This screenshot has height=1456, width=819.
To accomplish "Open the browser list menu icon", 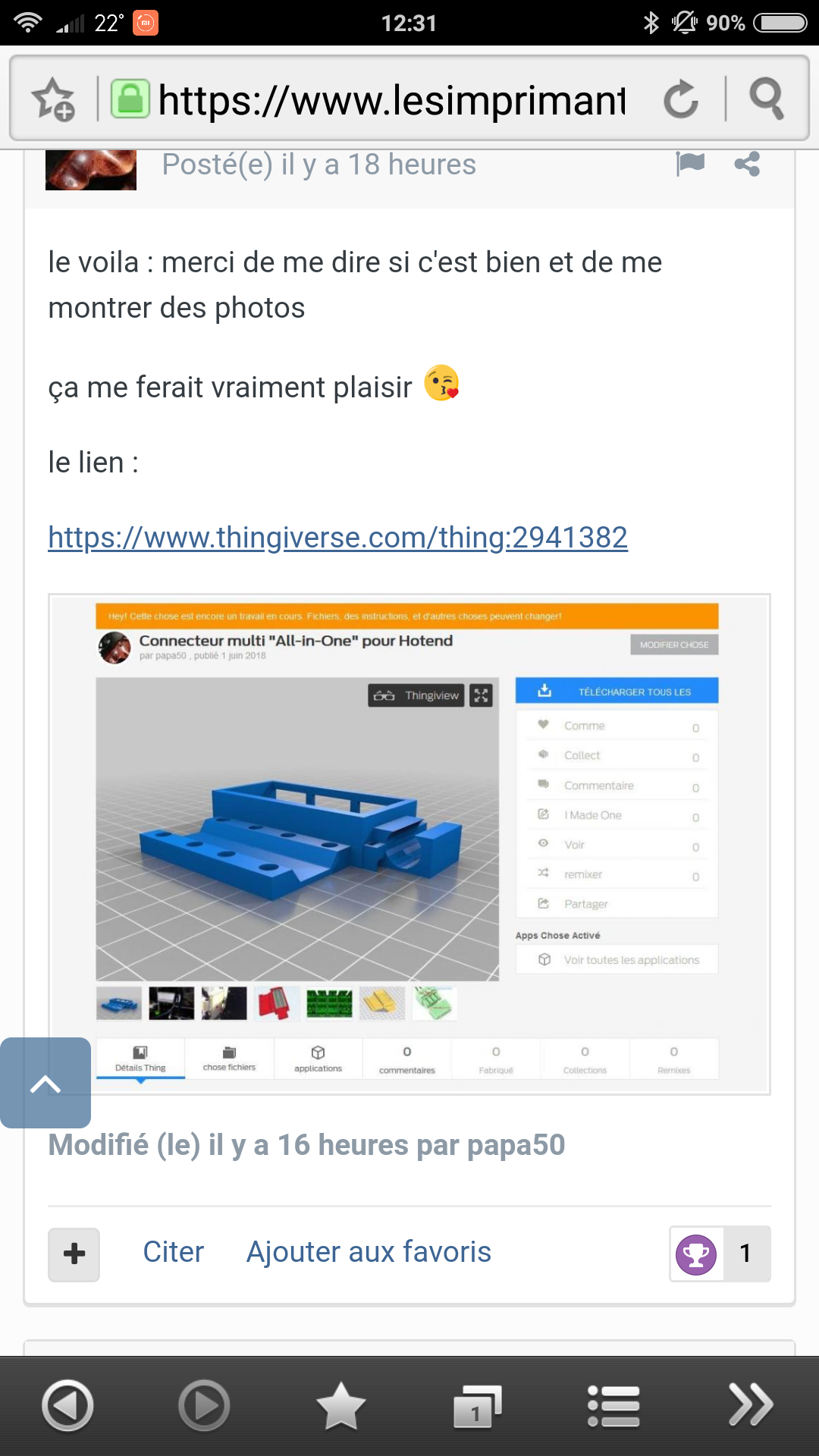I will tap(613, 1406).
